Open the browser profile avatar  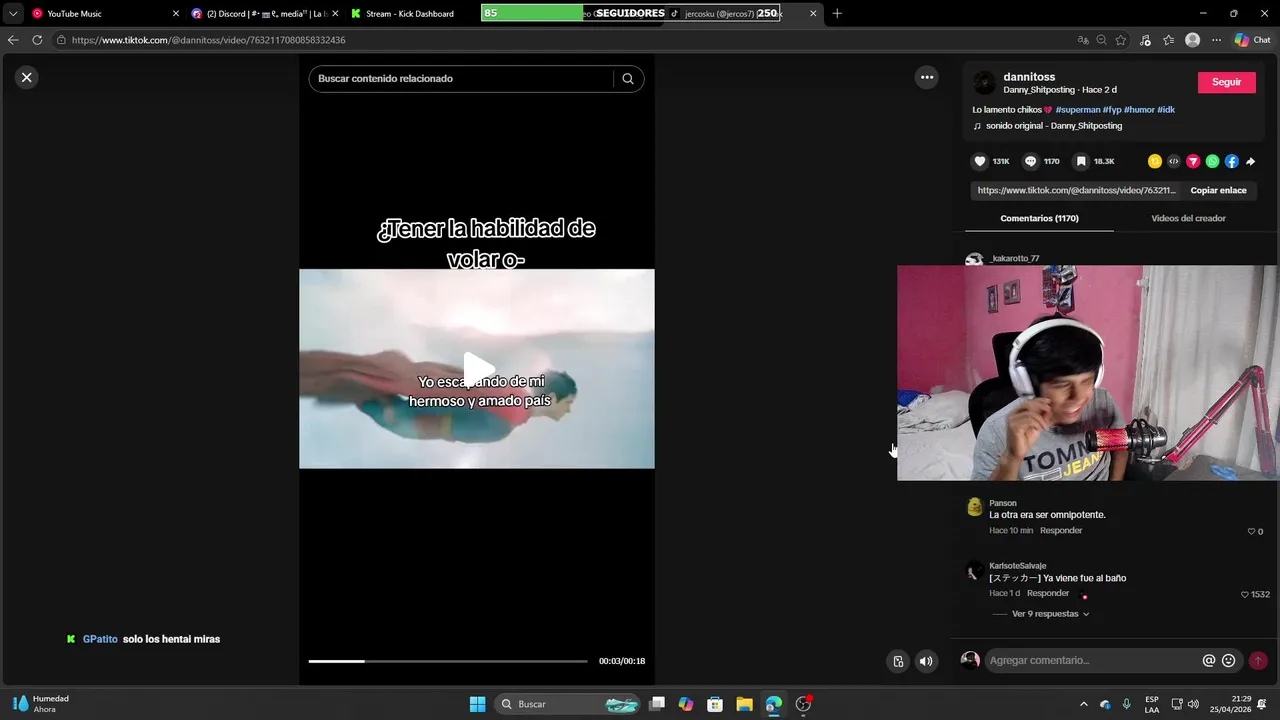pos(1192,40)
